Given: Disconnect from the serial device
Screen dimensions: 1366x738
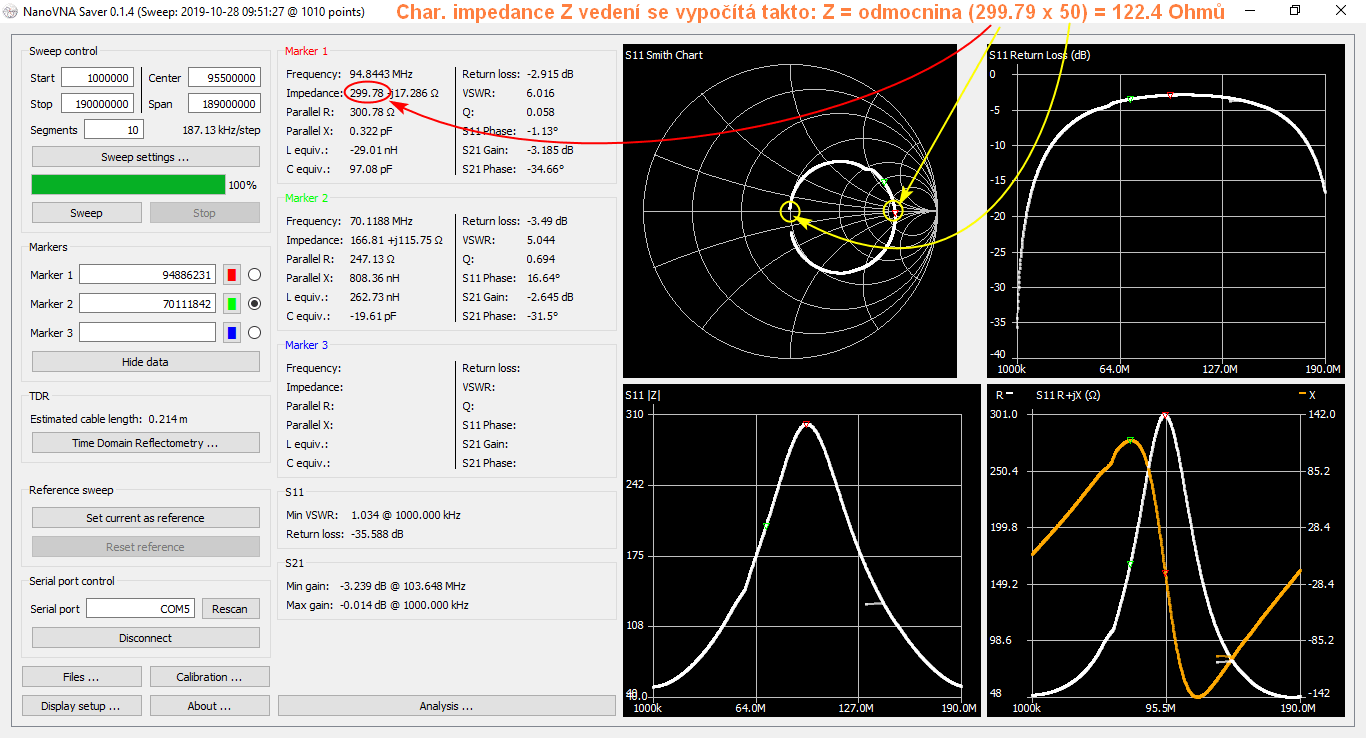Looking at the screenshot, I should [145, 638].
